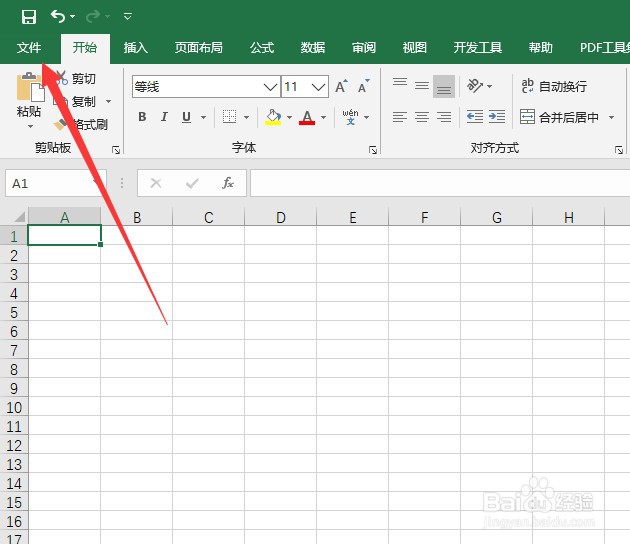Open the undo history dropdown arrow
This screenshot has width=630, height=544.
pyautogui.click(x=73, y=16)
